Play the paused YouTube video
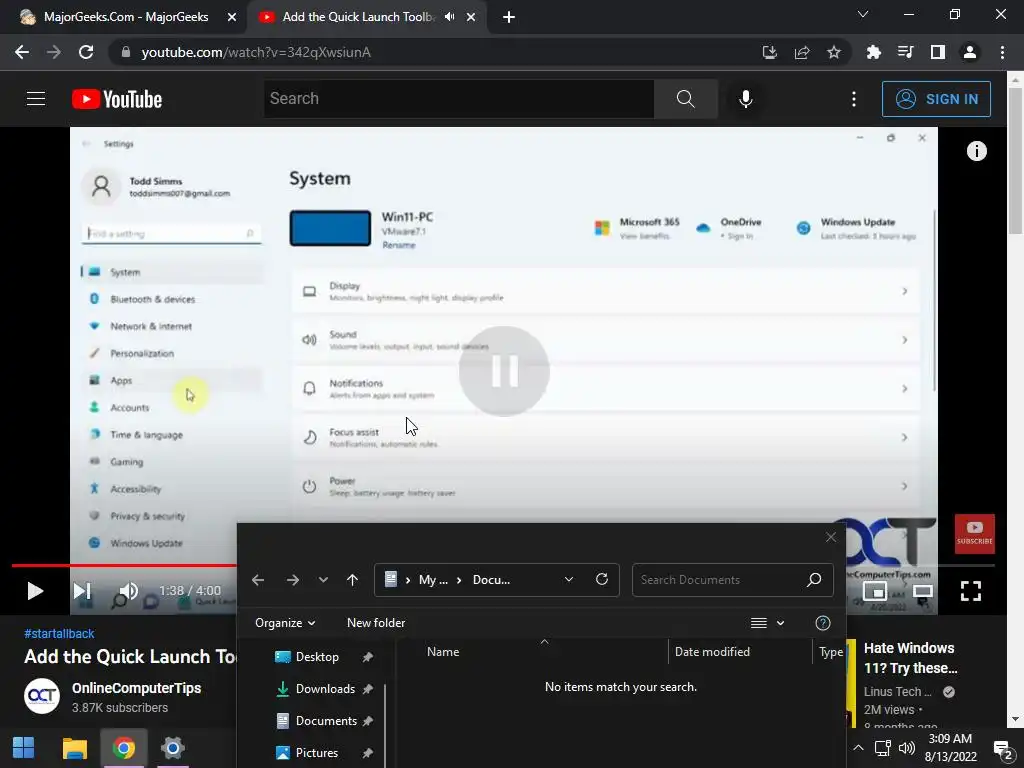Image resolution: width=1024 pixels, height=768 pixels. [x=35, y=591]
